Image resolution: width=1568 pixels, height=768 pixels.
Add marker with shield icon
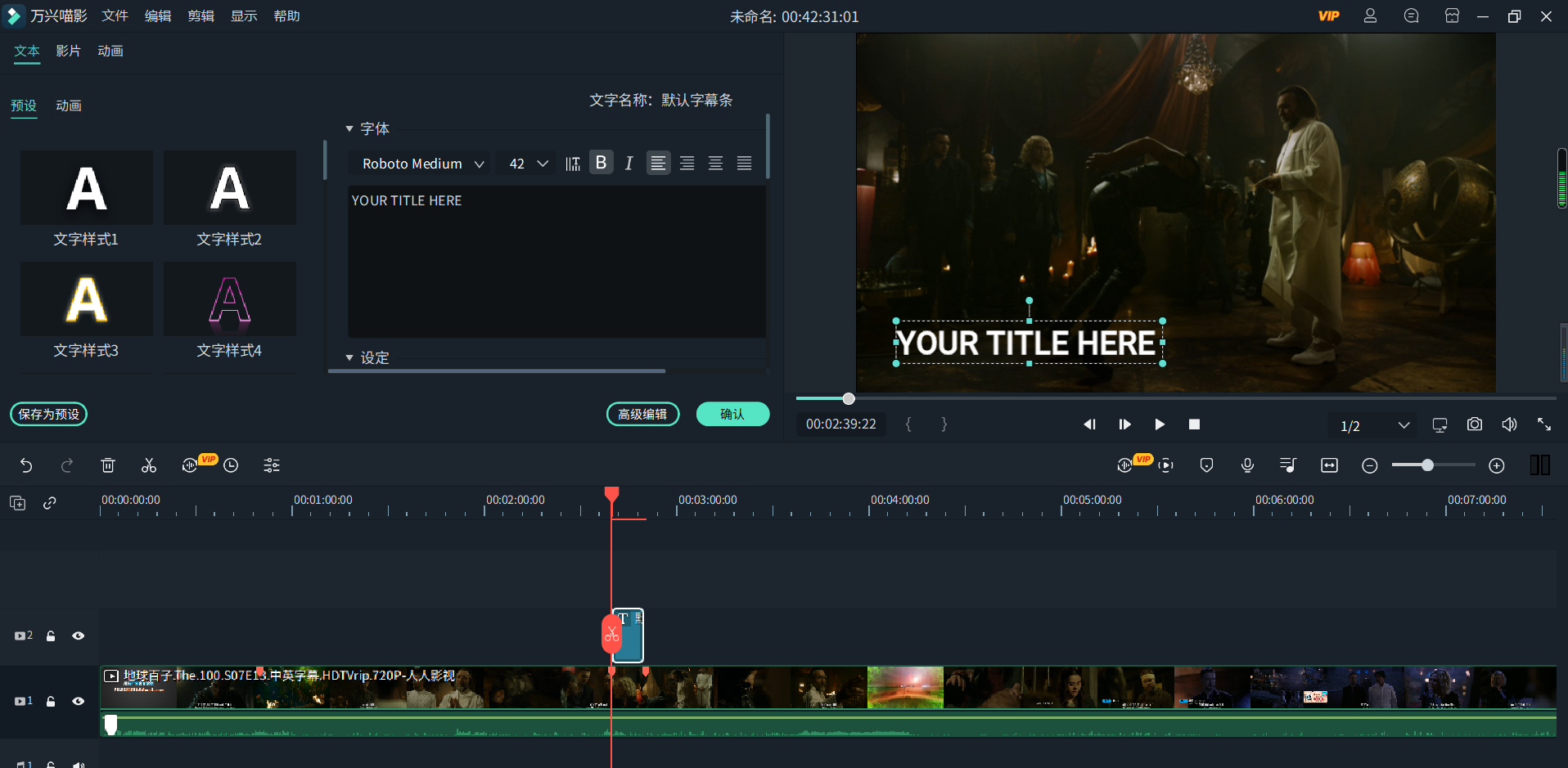tap(1206, 465)
